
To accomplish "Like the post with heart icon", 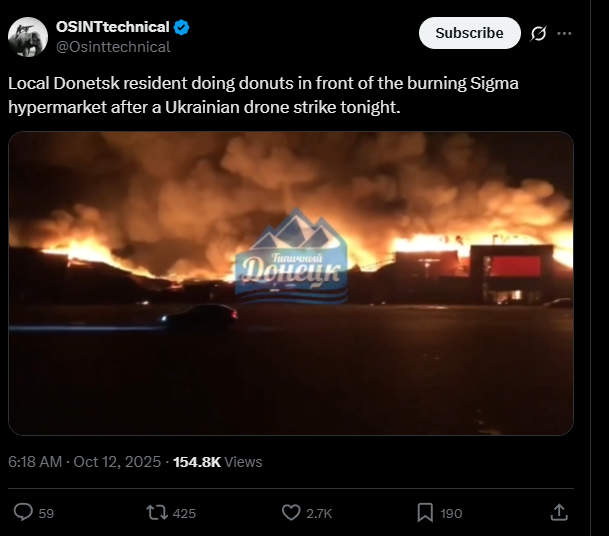I will tap(291, 513).
